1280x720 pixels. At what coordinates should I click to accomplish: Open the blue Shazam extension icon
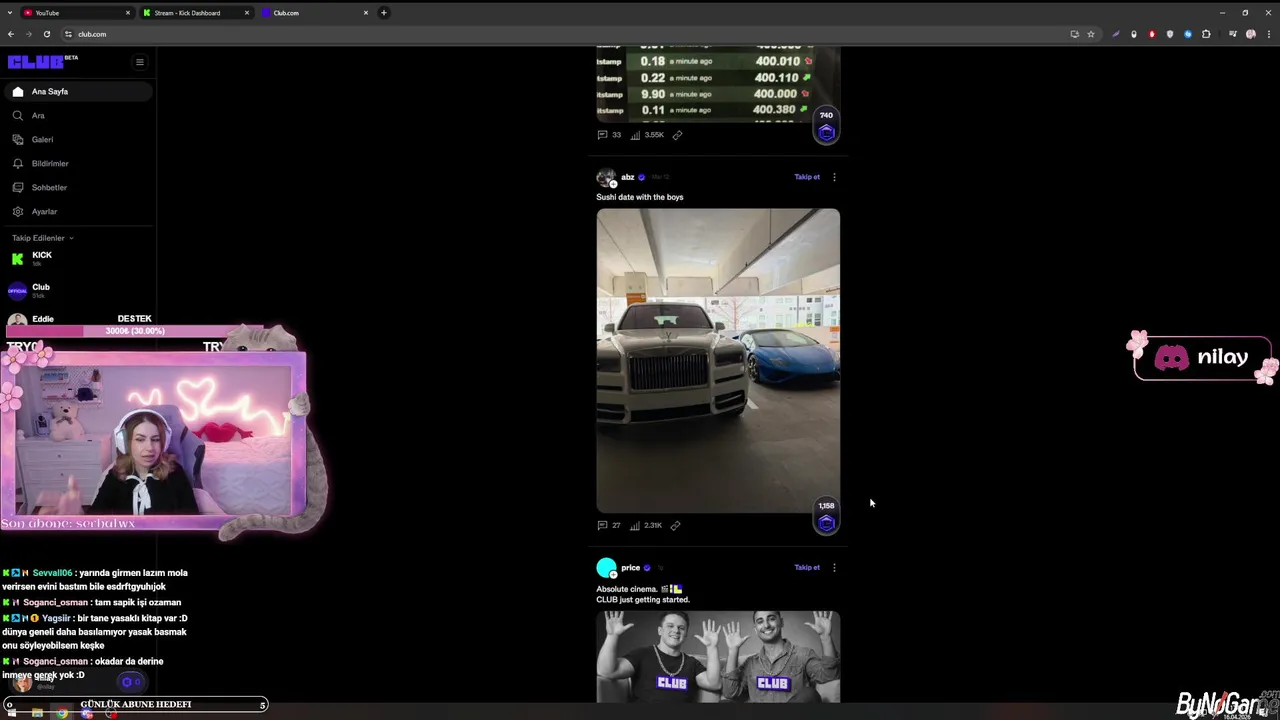pyautogui.click(x=1188, y=34)
